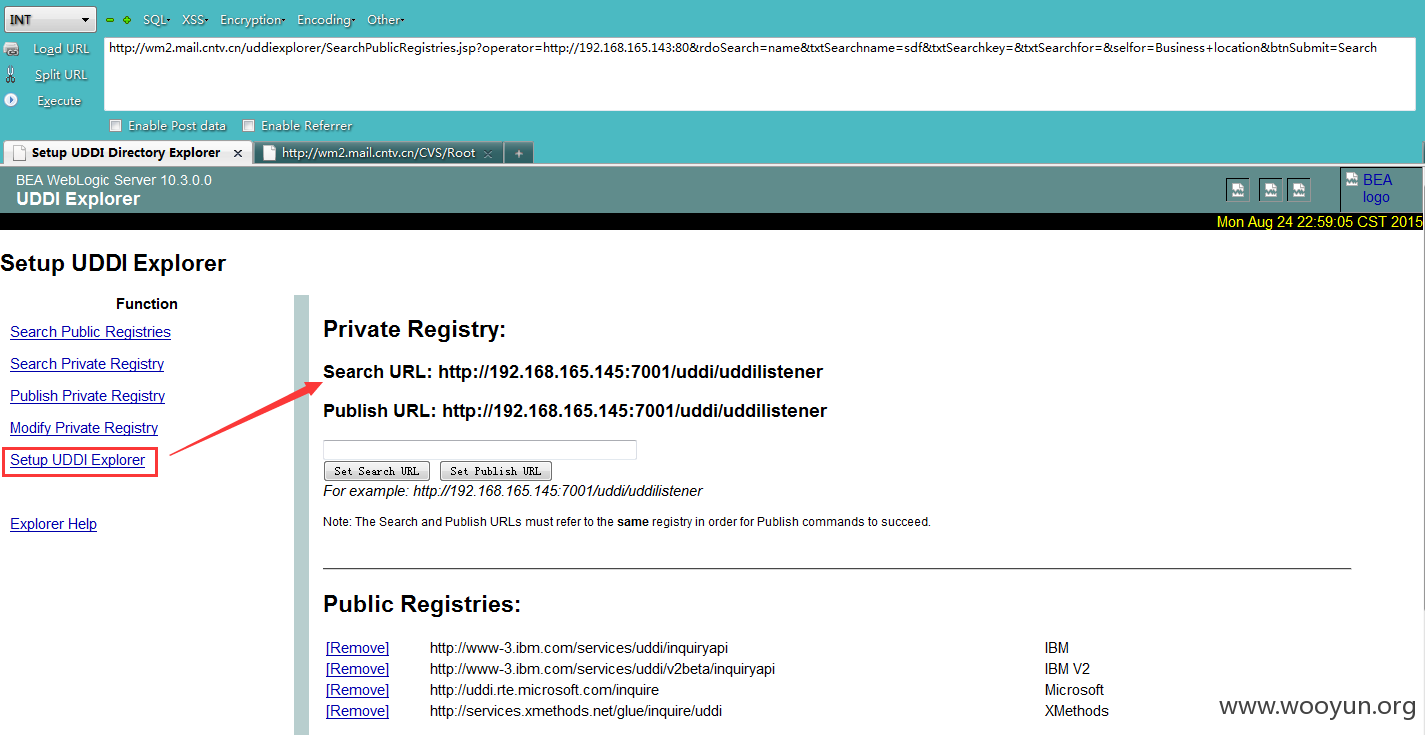This screenshot has height=735, width=1425.
Task: Open the Setup UDDI Explorer link
Action: [77, 460]
